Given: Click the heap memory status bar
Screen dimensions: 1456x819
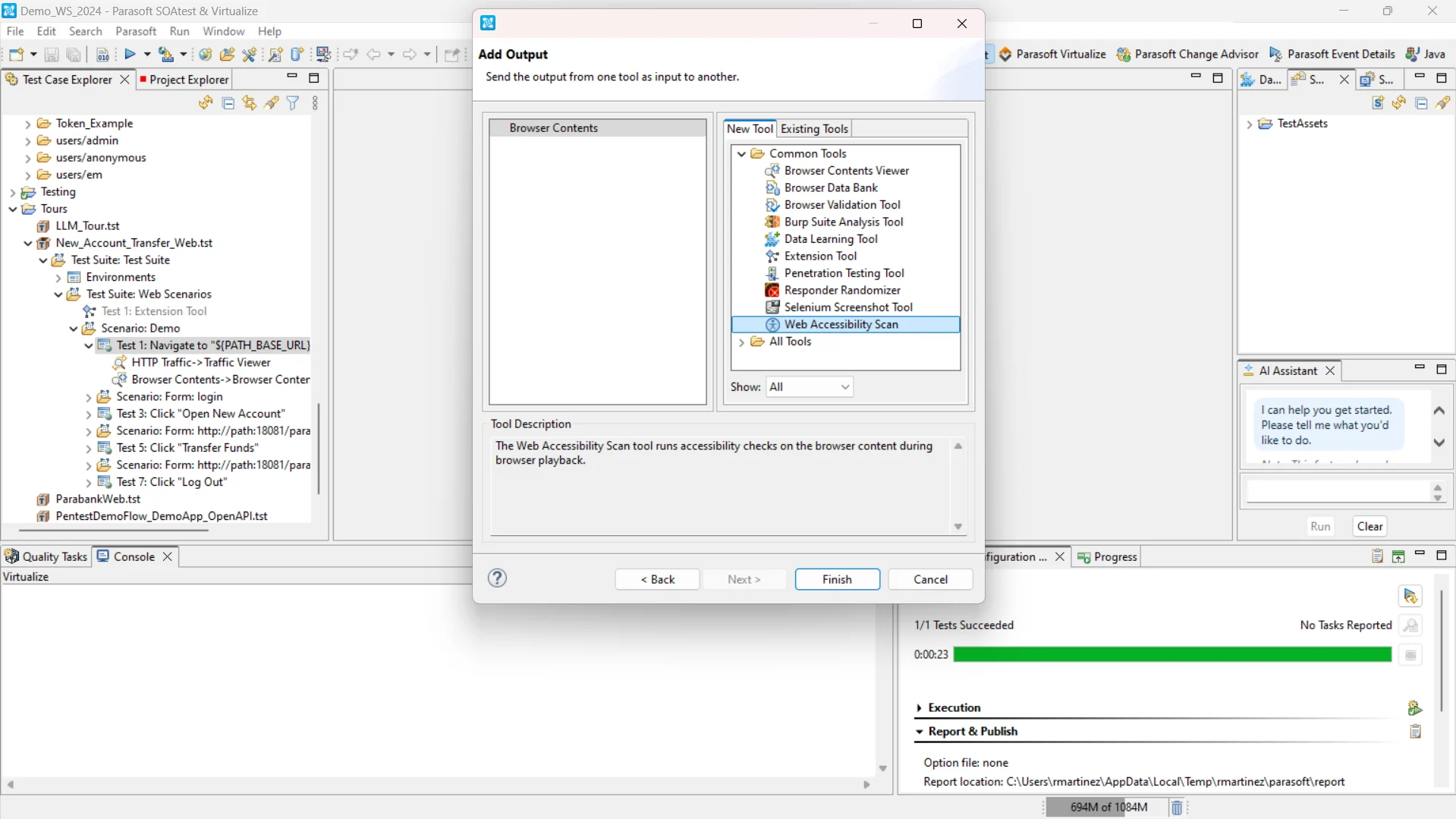Looking at the screenshot, I should [1108, 807].
